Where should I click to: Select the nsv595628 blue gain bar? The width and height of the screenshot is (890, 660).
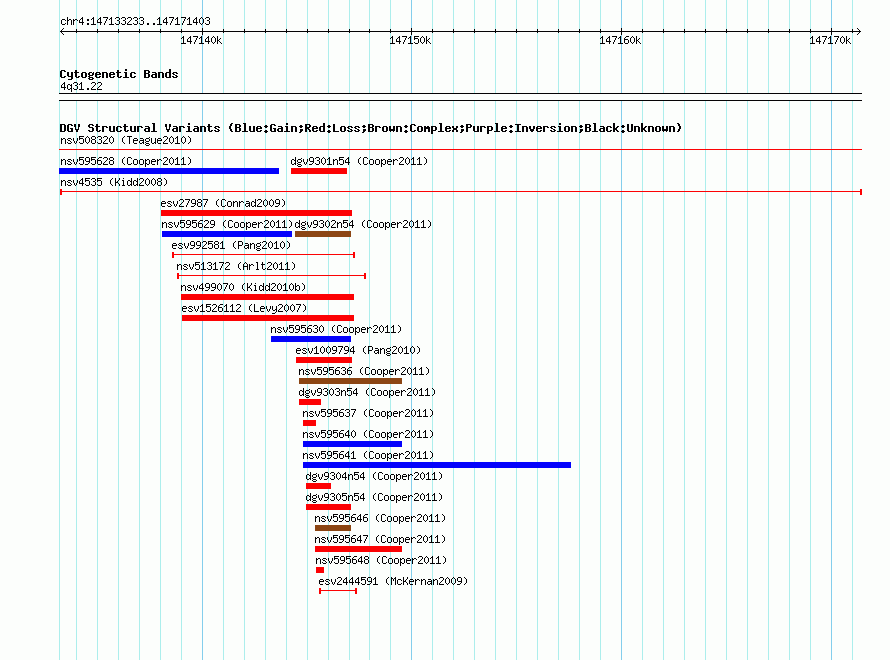169,171
